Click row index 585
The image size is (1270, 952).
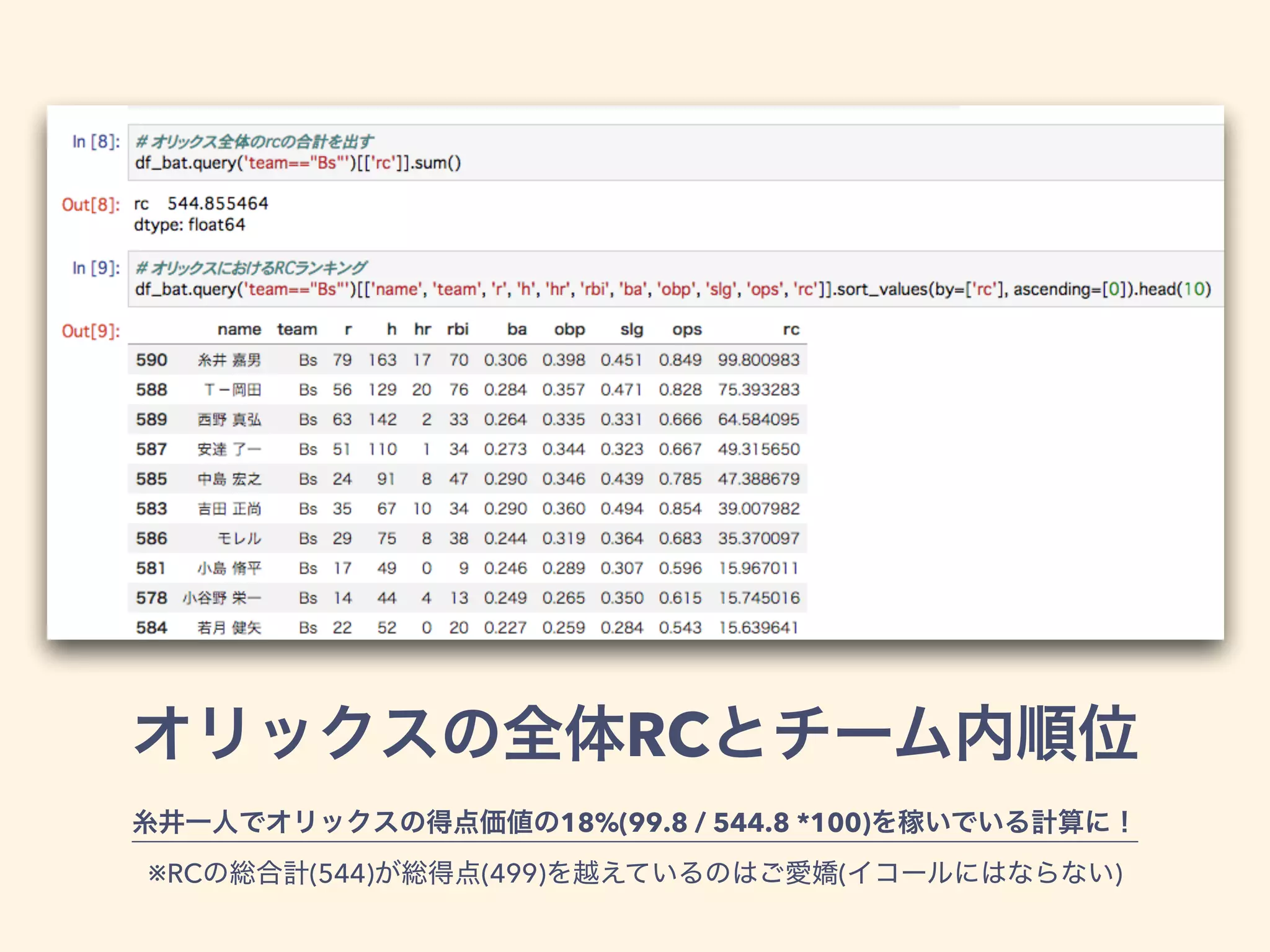tap(151, 478)
